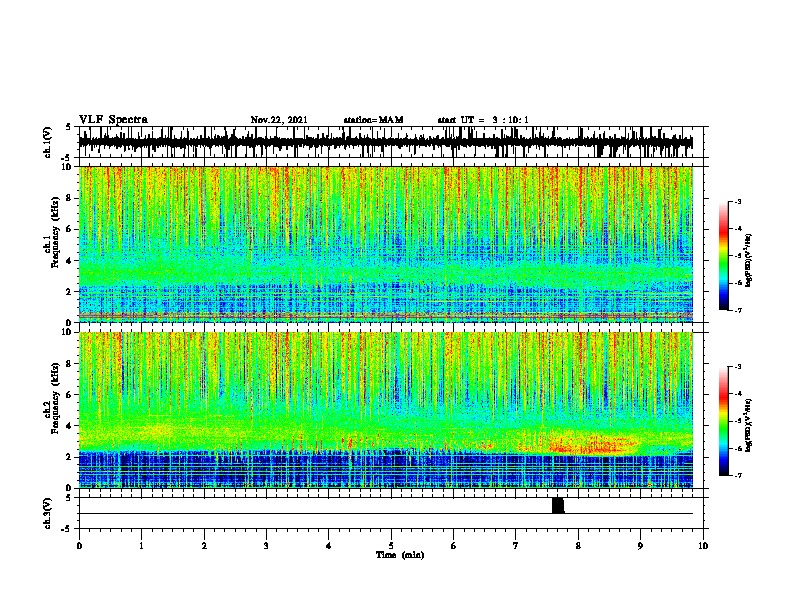Click time axis tick label 7
This screenshot has width=792, height=612.
tap(516, 546)
